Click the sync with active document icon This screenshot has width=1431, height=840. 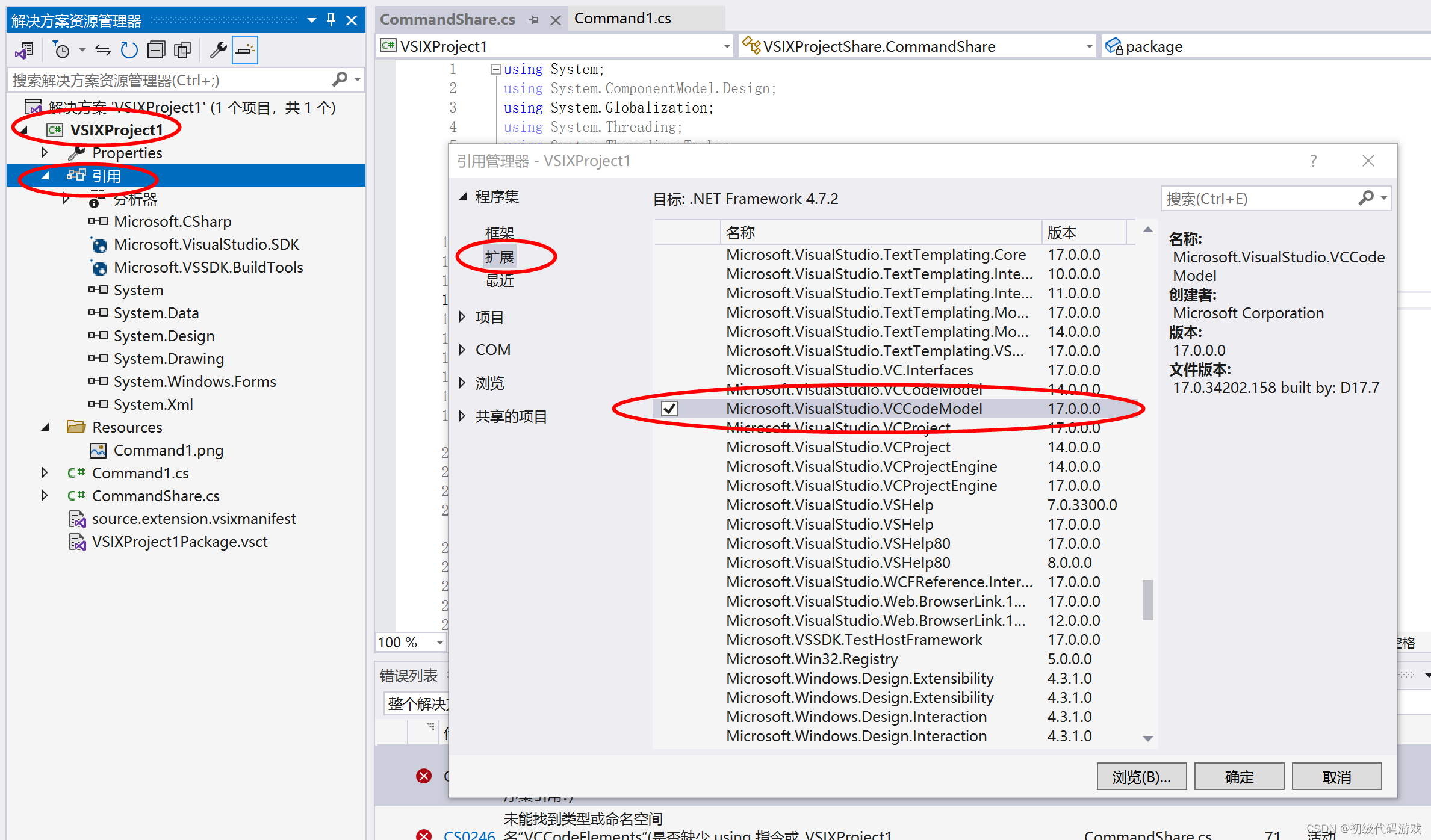(x=103, y=50)
